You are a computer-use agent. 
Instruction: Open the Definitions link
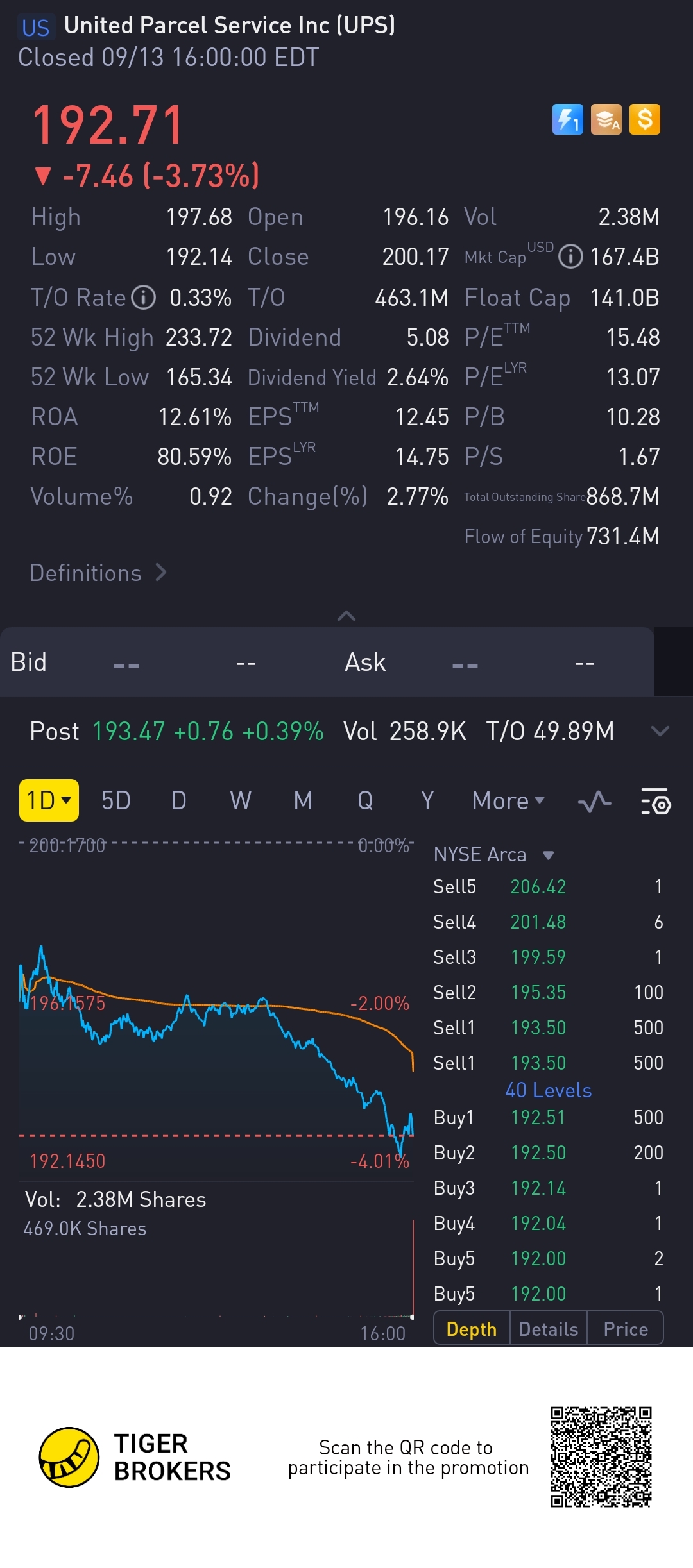[x=98, y=573]
